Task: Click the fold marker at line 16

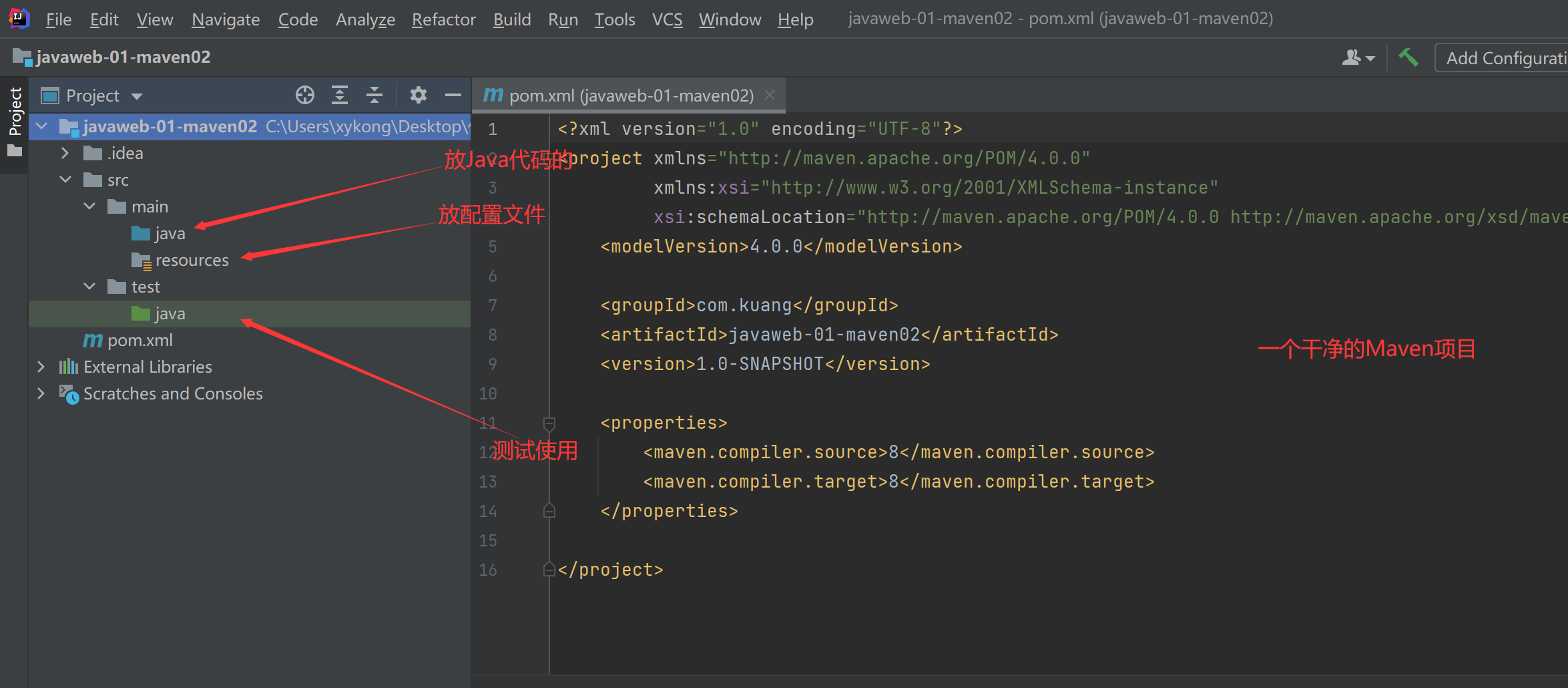Action: point(549,570)
